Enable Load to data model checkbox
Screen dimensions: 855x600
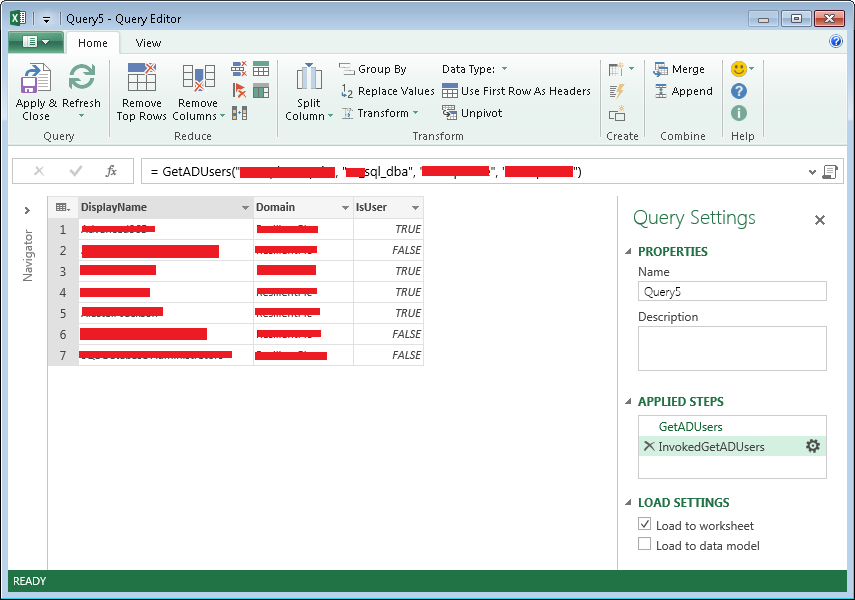pos(645,545)
